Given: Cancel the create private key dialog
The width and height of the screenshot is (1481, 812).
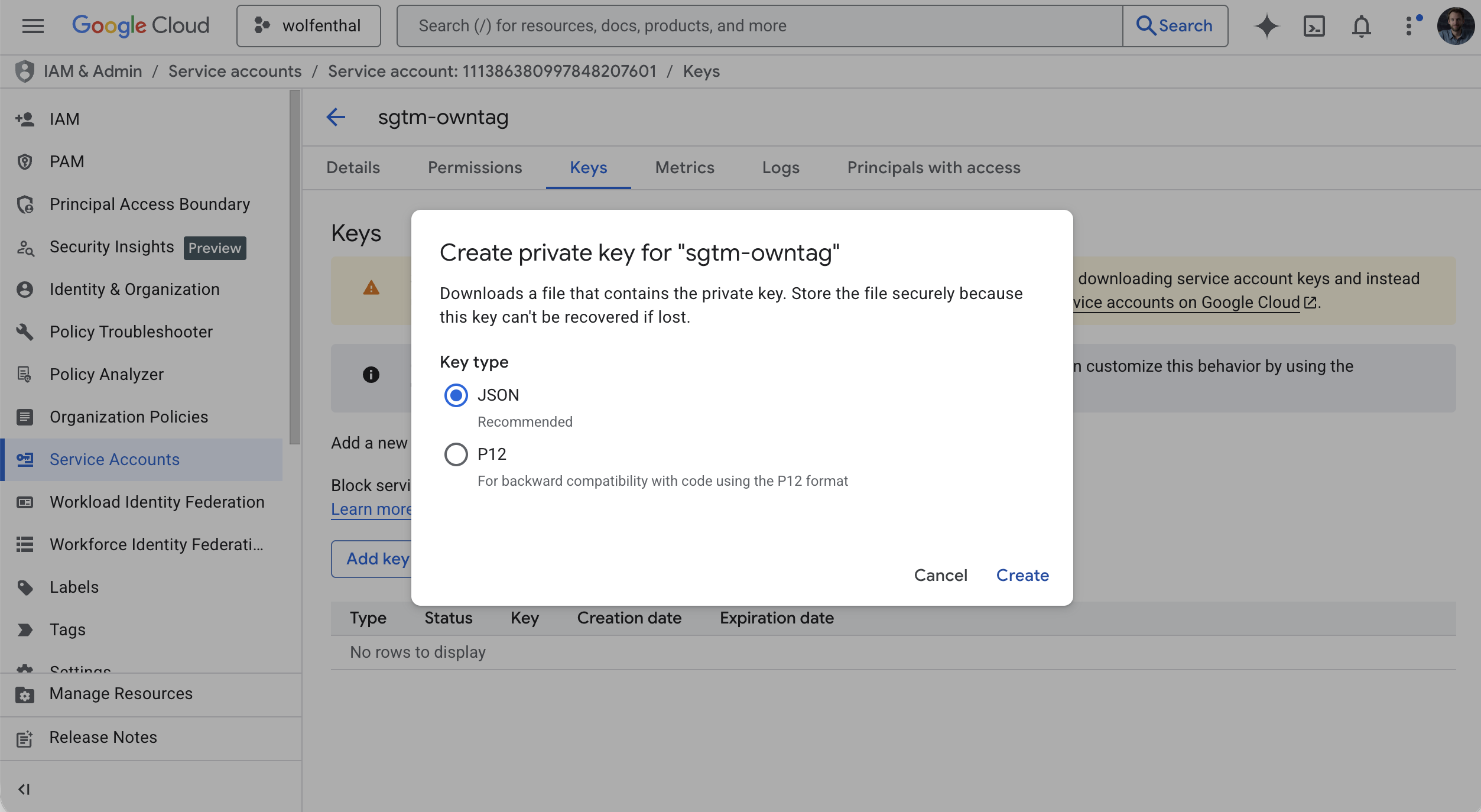Looking at the screenshot, I should tap(940, 575).
